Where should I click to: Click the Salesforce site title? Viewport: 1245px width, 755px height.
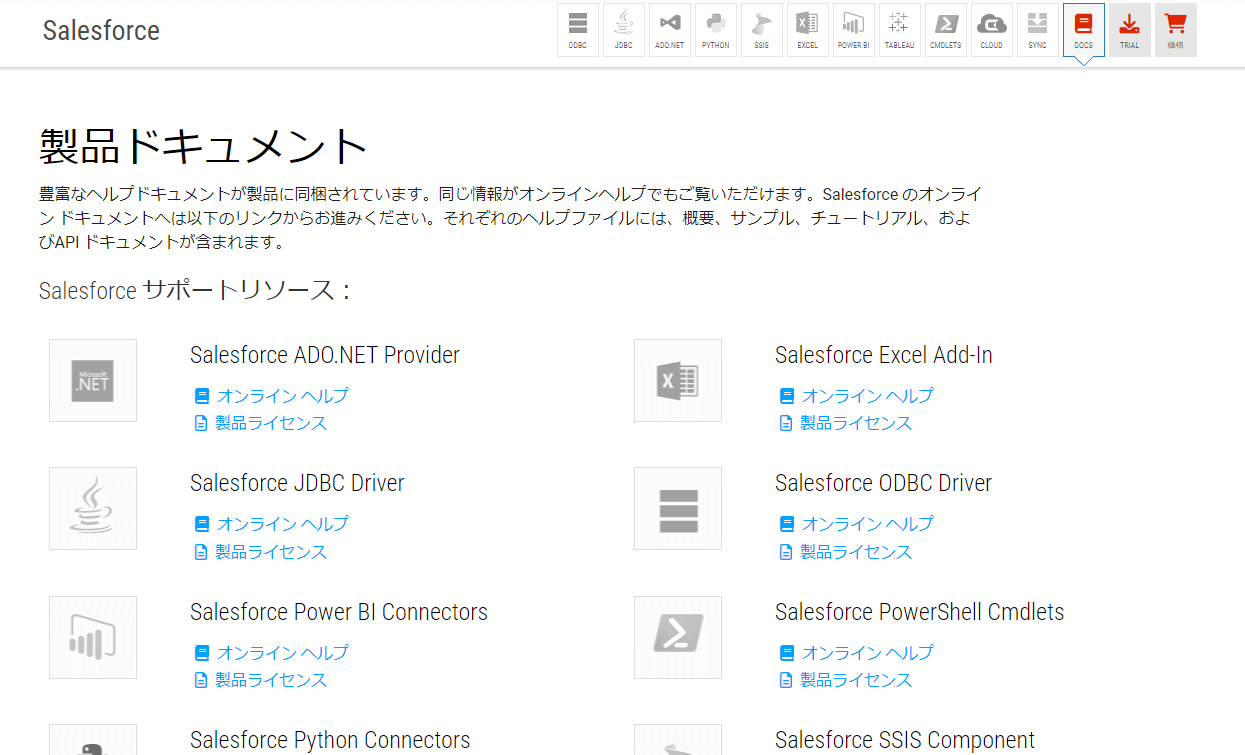[101, 31]
